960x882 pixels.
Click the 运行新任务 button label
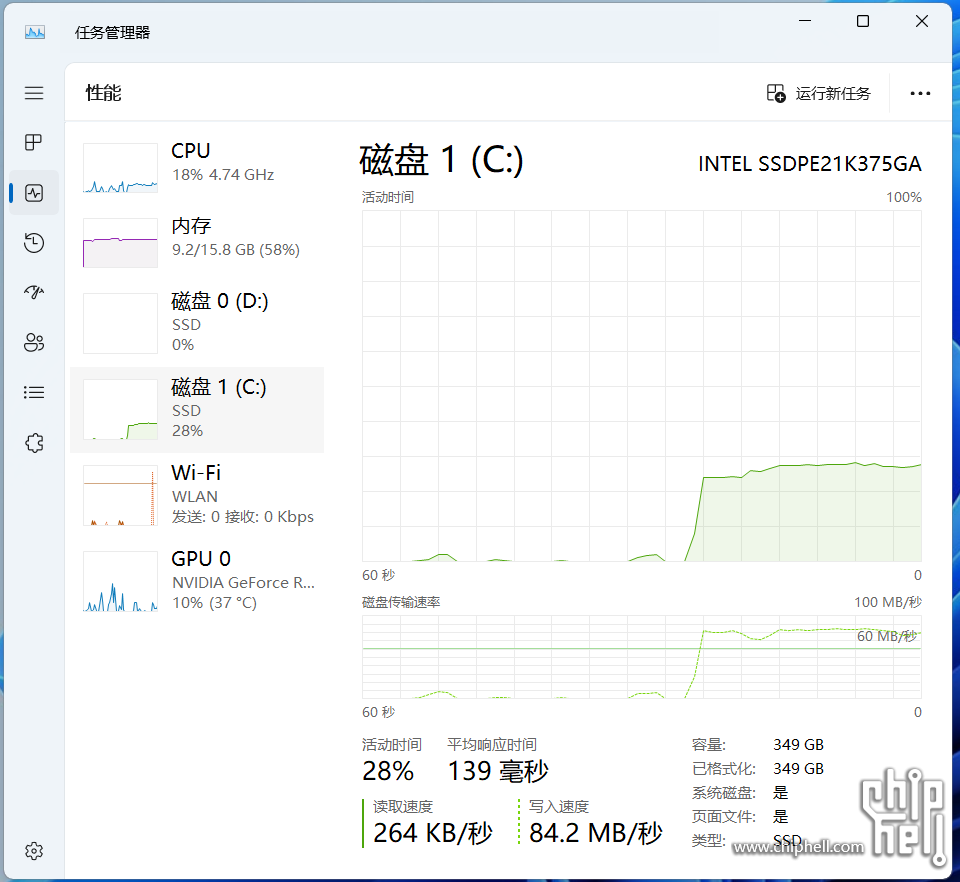[x=833, y=93]
